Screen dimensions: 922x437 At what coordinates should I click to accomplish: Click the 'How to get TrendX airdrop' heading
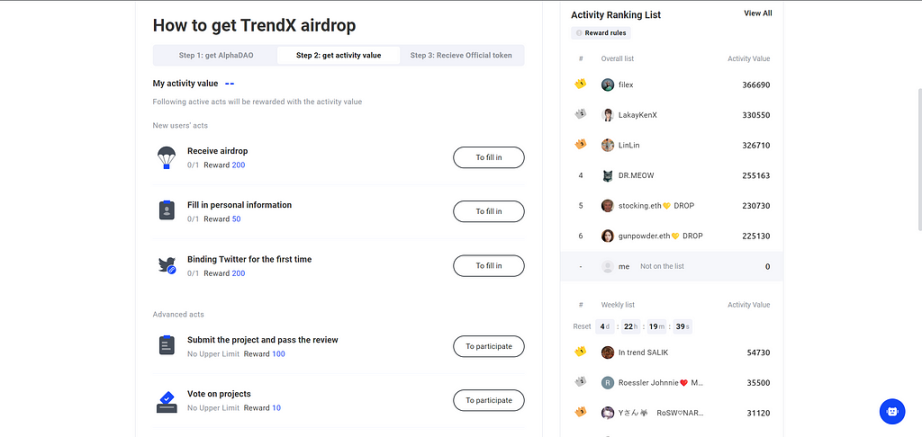254,25
